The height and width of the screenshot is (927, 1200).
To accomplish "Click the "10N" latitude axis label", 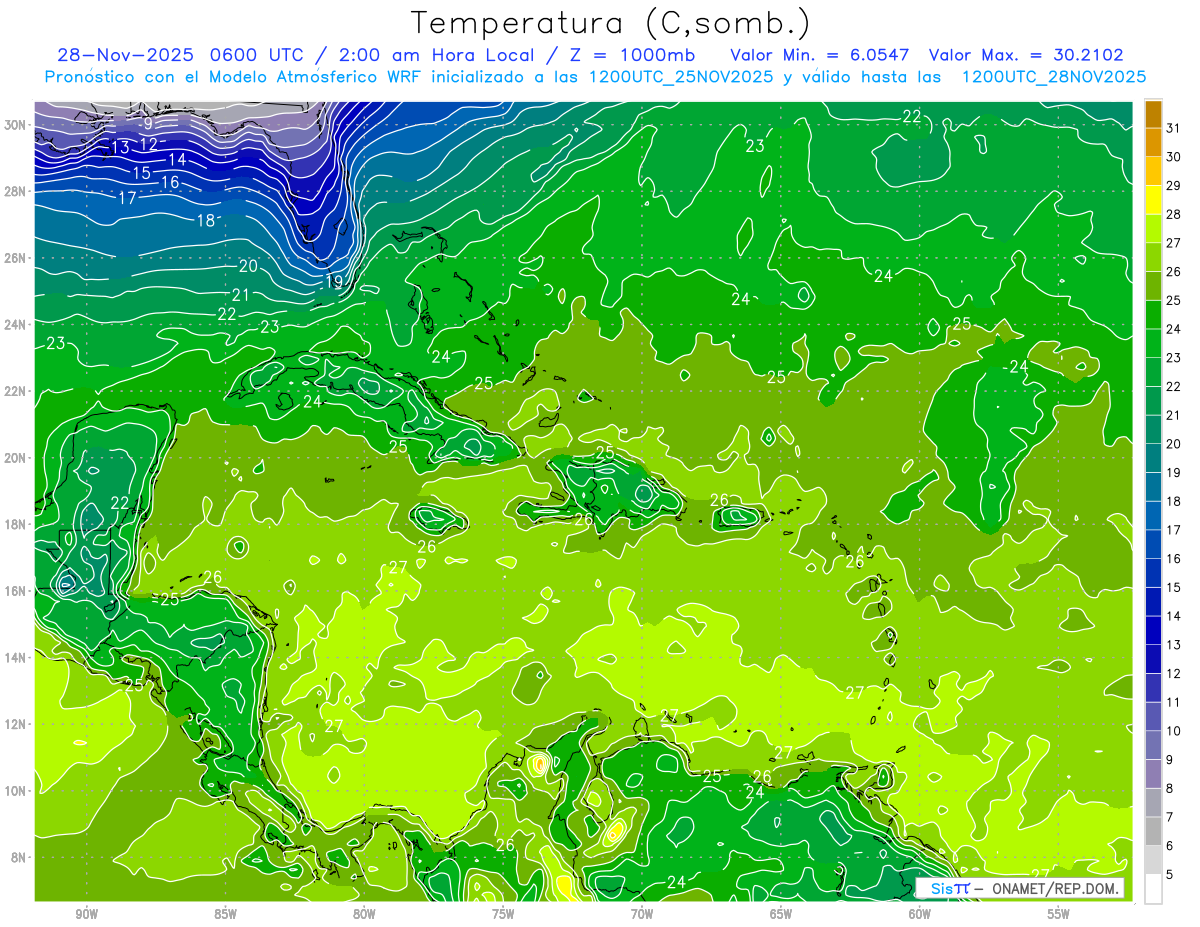I will click(17, 790).
